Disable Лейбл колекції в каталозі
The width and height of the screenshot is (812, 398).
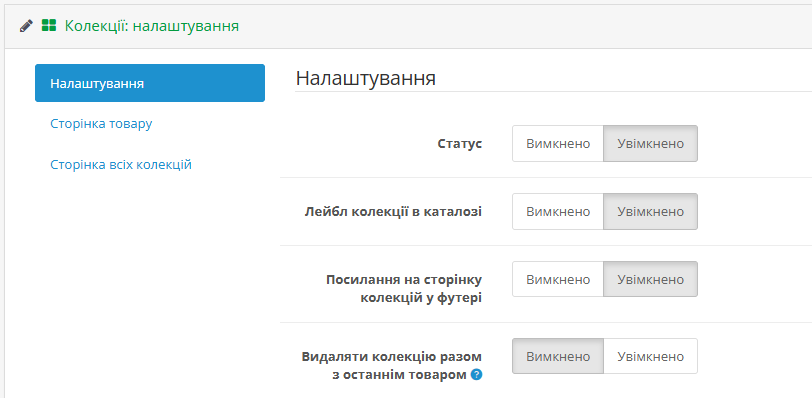[558, 212]
